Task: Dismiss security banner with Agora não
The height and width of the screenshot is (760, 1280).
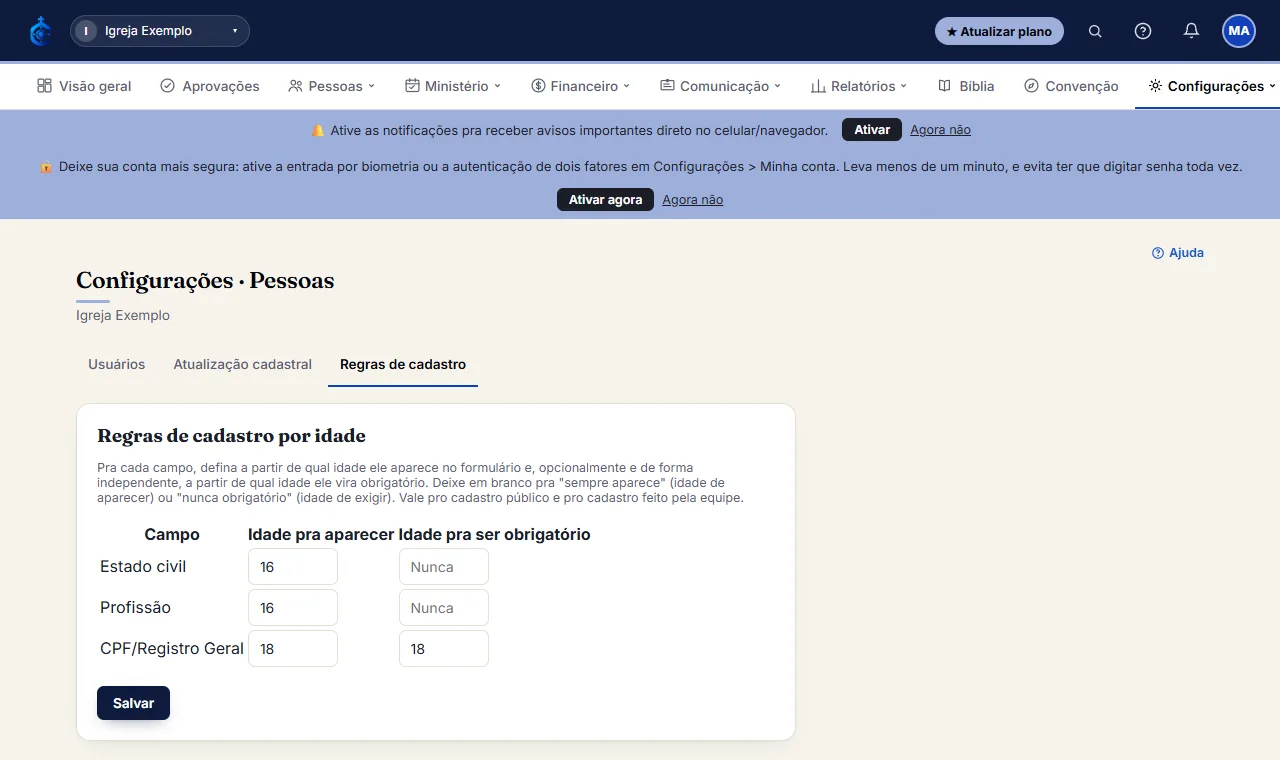Action: point(693,200)
